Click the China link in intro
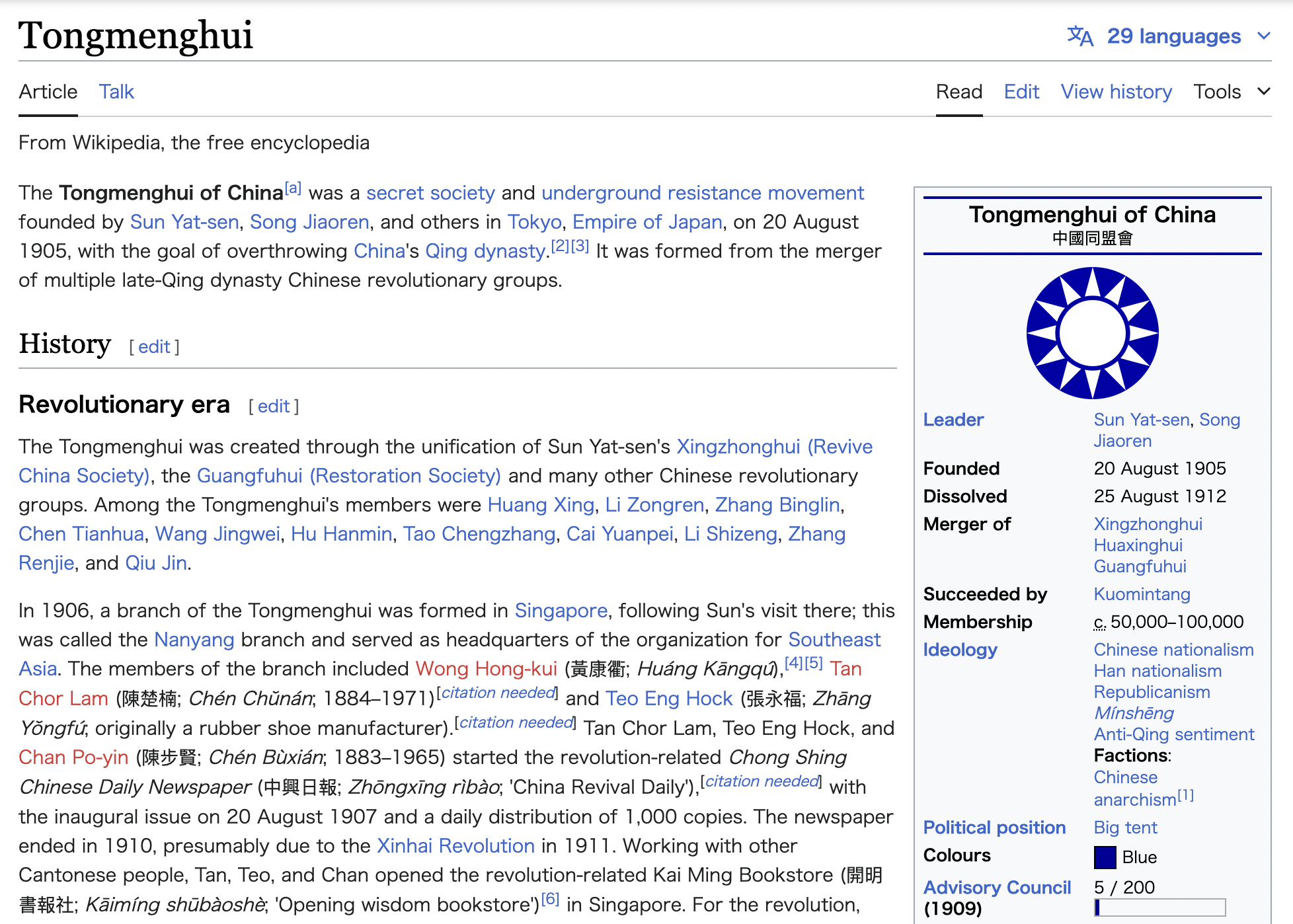Image resolution: width=1293 pixels, height=924 pixels. tap(379, 251)
